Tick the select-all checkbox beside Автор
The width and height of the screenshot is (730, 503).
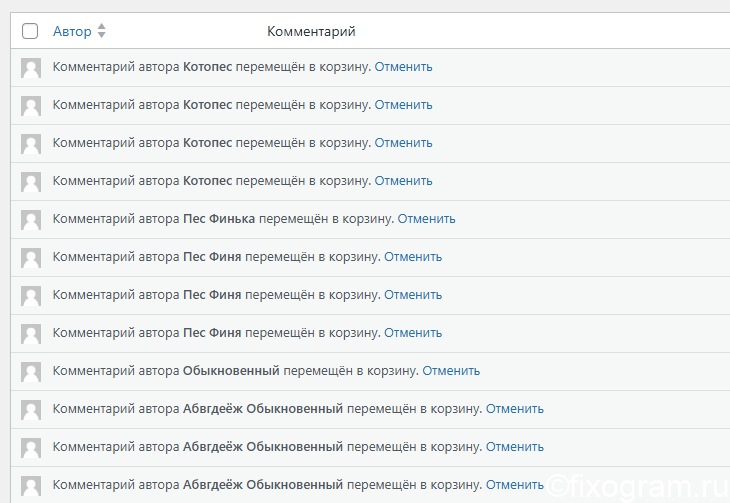(30, 31)
